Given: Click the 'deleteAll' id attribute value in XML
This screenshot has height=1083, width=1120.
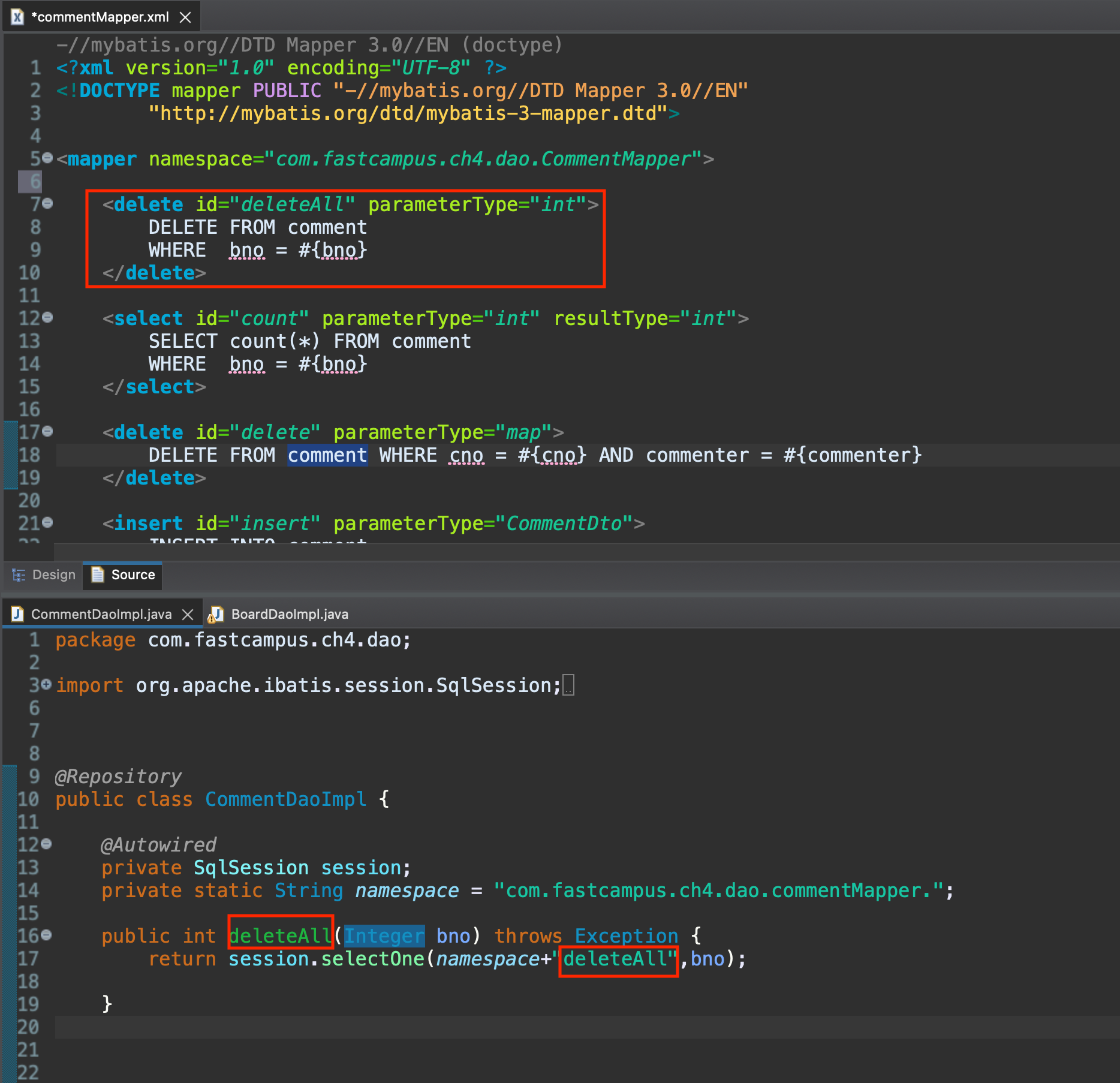Looking at the screenshot, I should [293, 204].
